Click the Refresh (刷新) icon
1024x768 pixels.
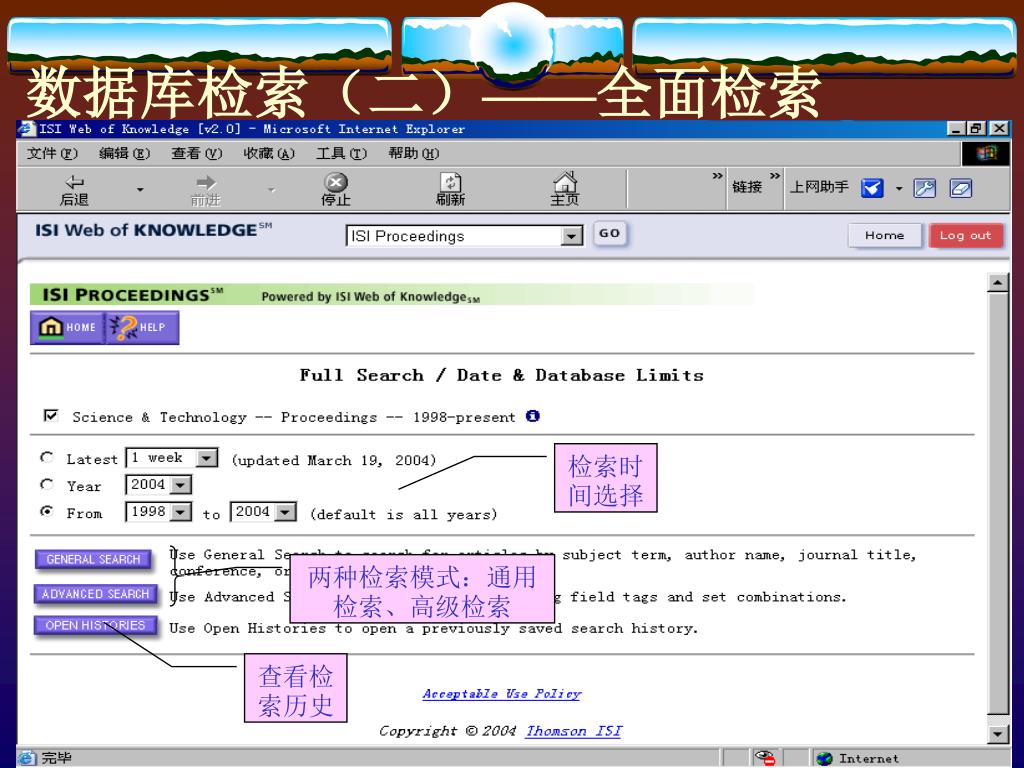(451, 182)
